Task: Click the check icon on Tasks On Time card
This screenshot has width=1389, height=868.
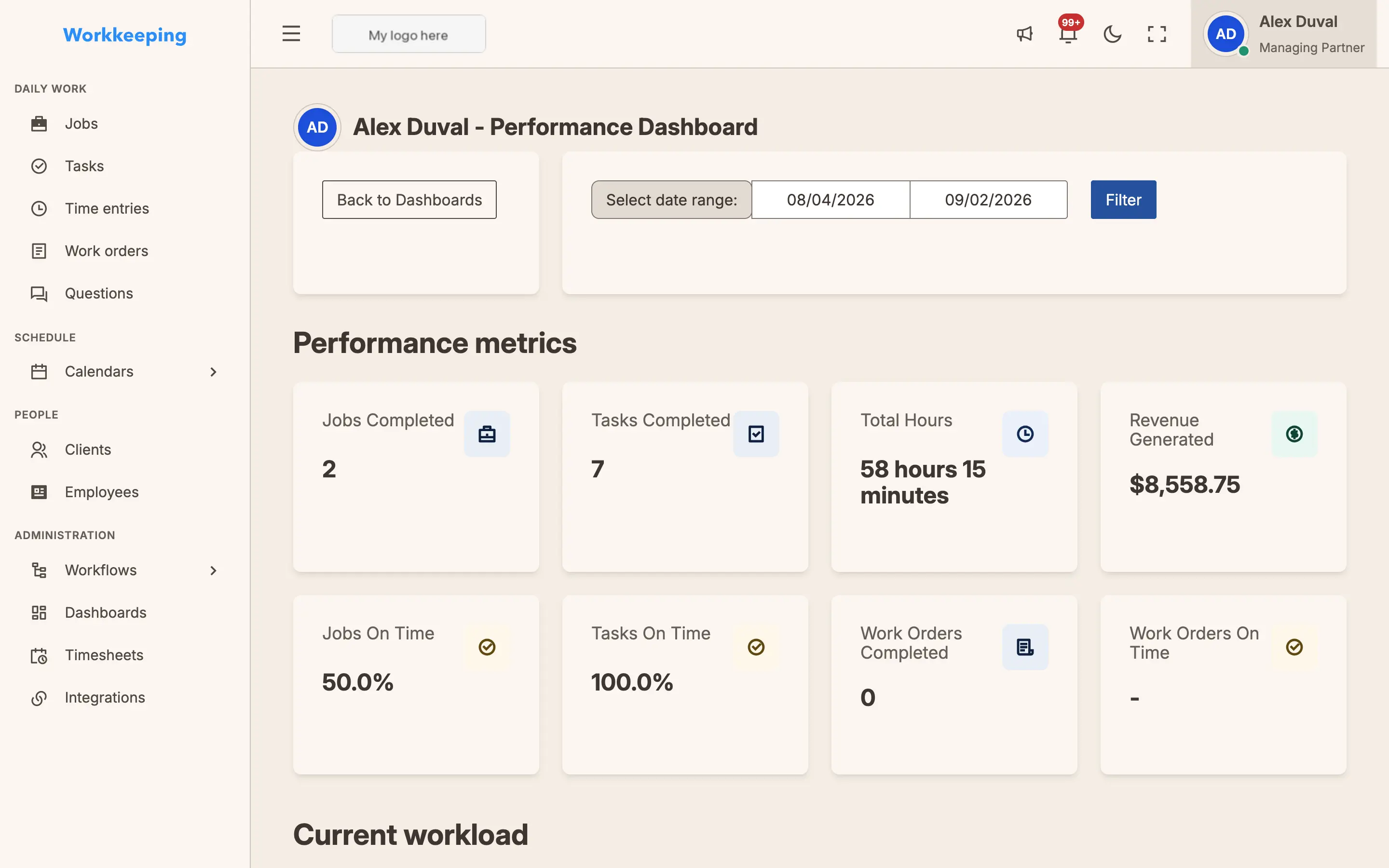Action: click(756, 647)
